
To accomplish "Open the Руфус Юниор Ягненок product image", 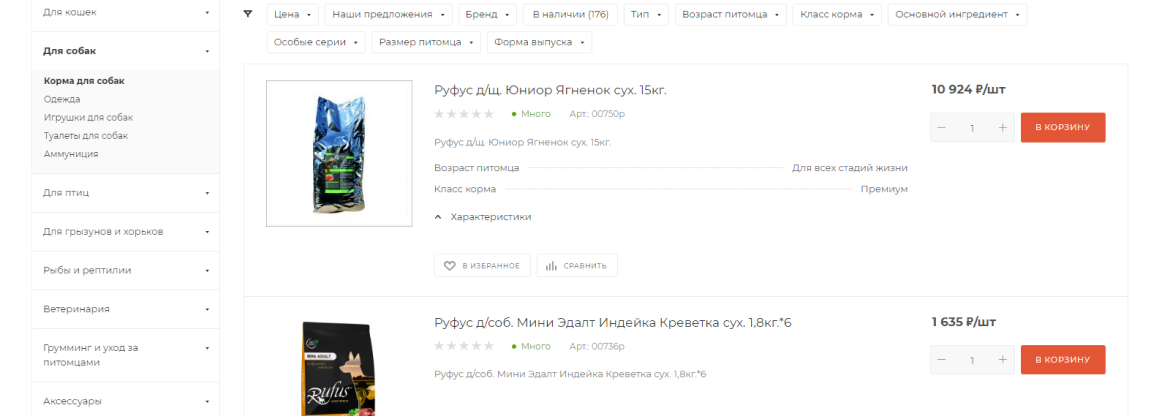I will pyautogui.click(x=340, y=153).
